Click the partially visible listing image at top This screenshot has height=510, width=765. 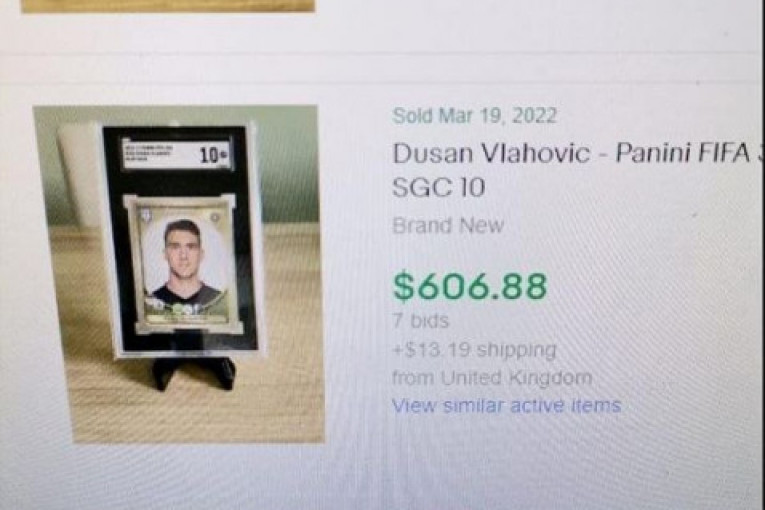pos(168,5)
